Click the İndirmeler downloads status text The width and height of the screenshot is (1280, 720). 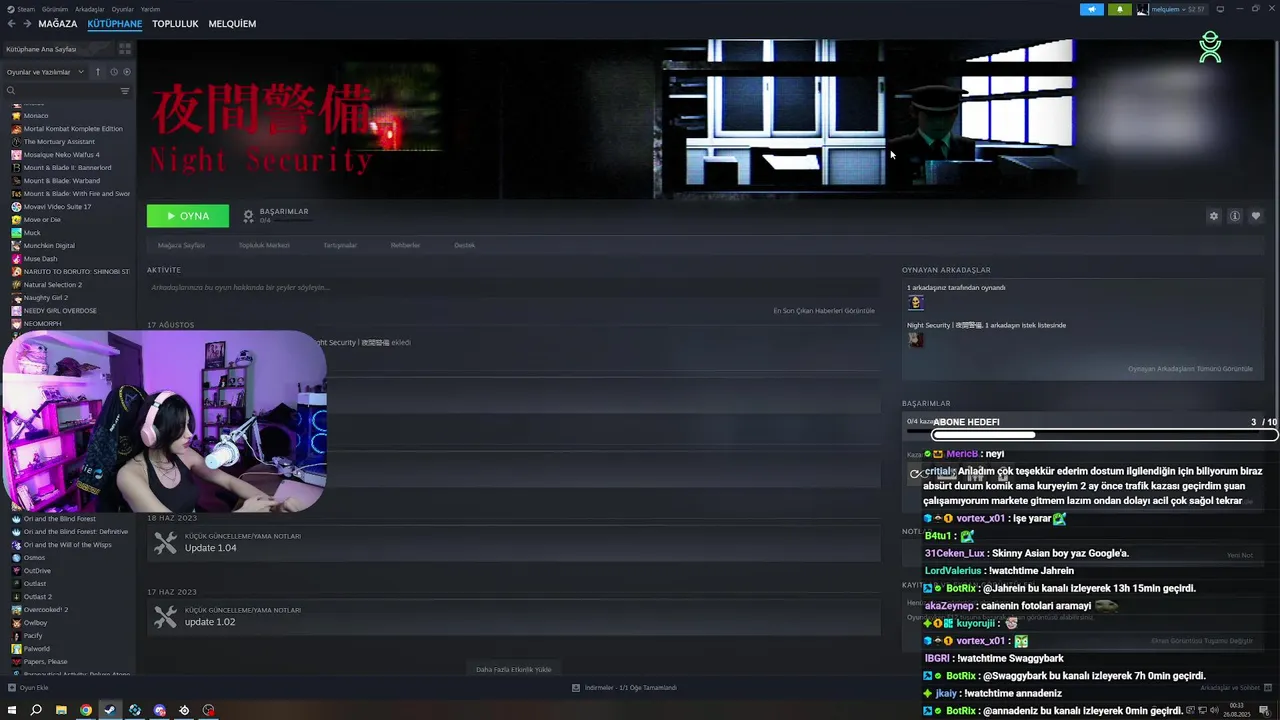[630, 688]
